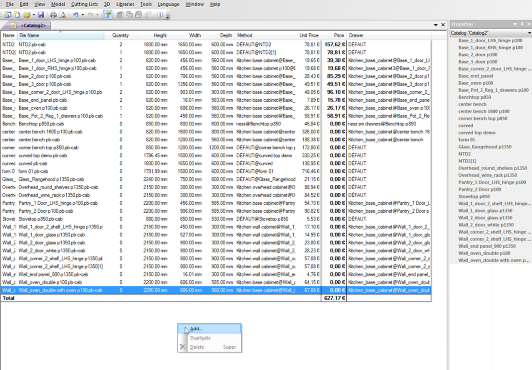Click the blue floppy disk save icon

pos(41,15)
